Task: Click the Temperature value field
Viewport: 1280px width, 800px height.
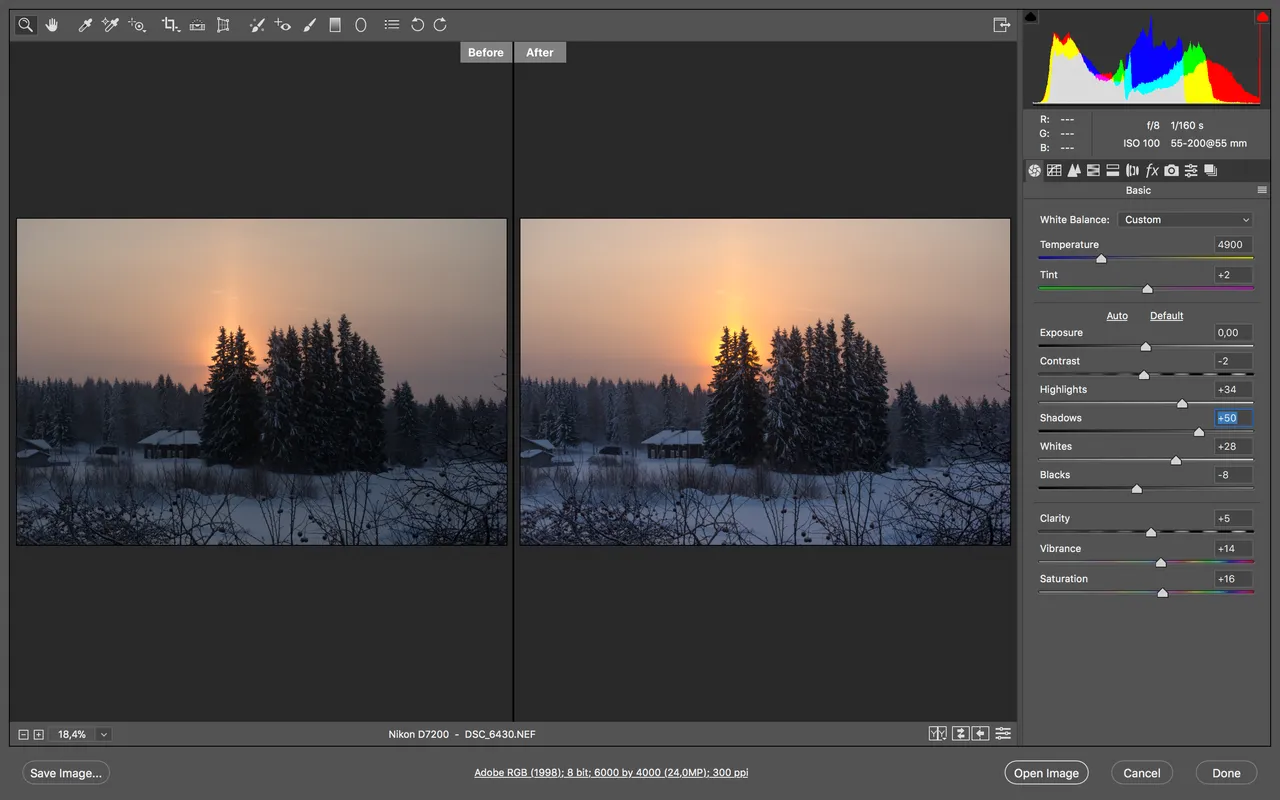Action: point(1234,245)
